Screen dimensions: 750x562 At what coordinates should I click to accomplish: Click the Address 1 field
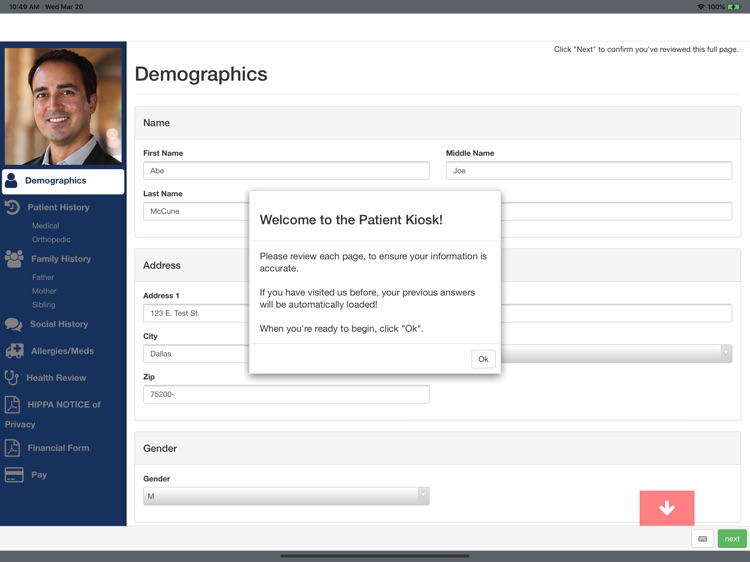pyautogui.click(x=196, y=313)
